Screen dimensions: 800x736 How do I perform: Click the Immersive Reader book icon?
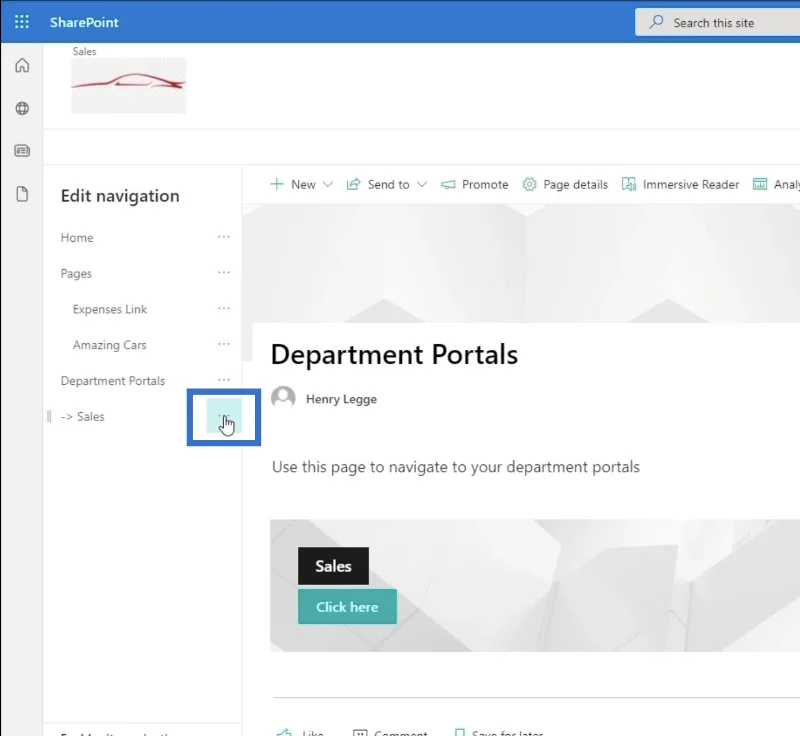629,184
